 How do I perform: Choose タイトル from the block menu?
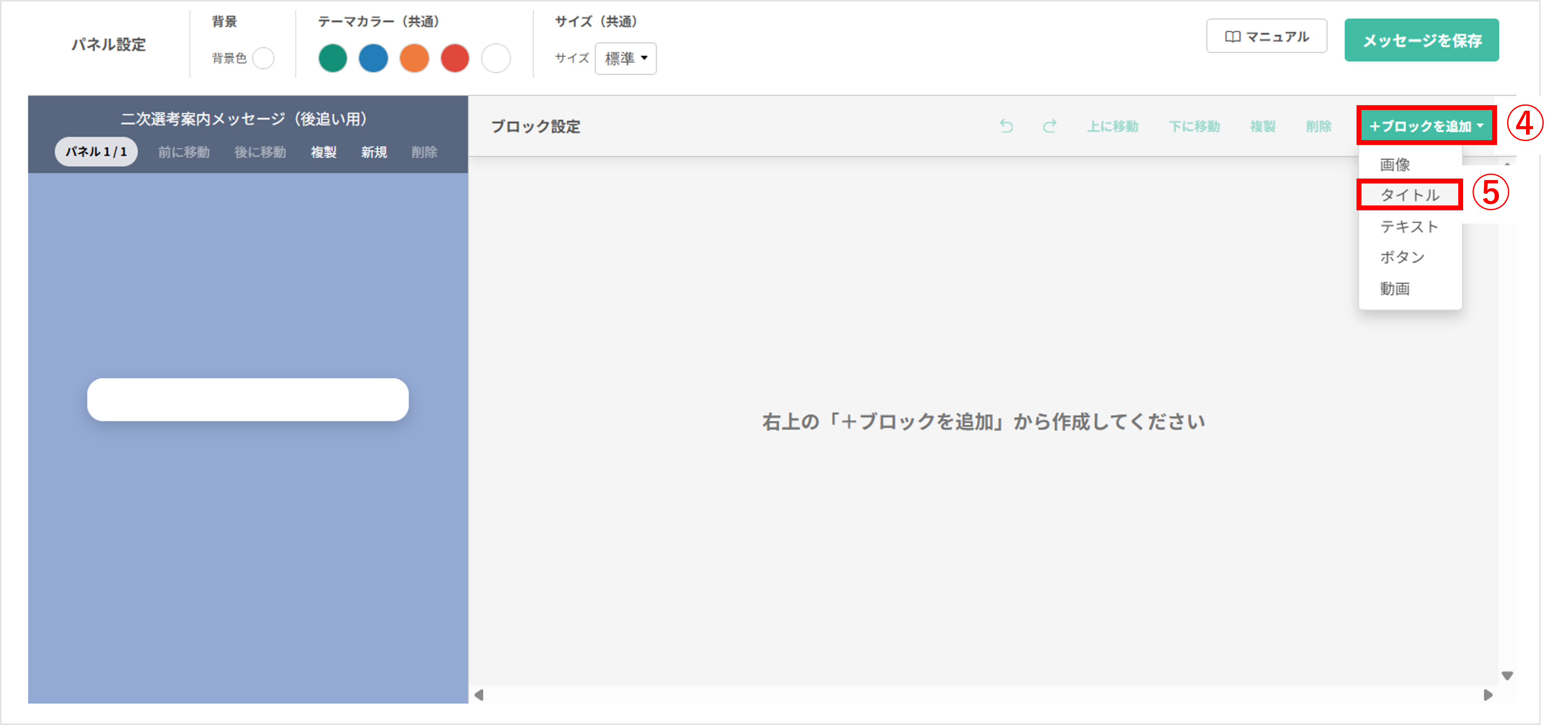pyautogui.click(x=1409, y=195)
